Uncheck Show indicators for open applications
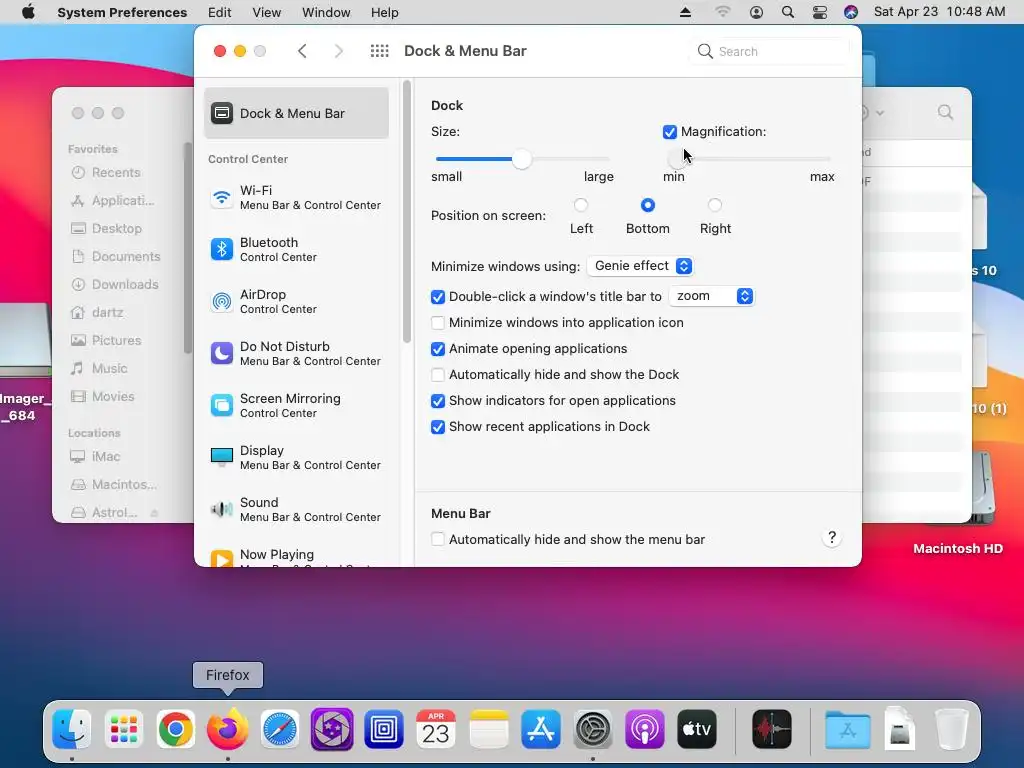This screenshot has width=1024, height=768. point(438,401)
